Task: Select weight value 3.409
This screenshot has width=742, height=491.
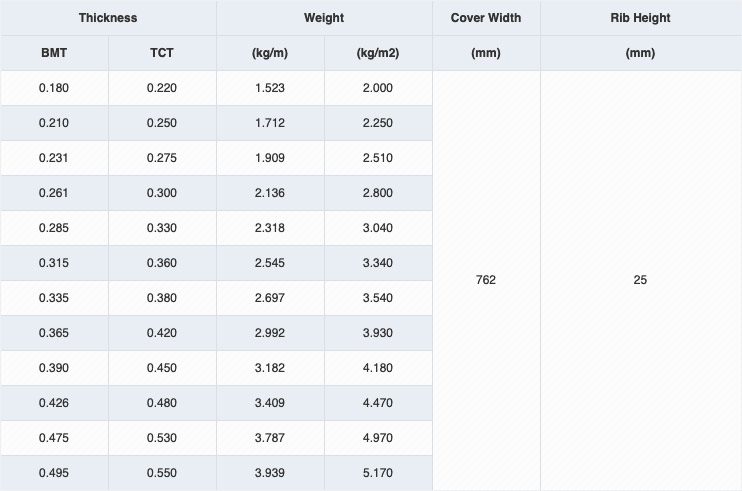Action: 270,403
